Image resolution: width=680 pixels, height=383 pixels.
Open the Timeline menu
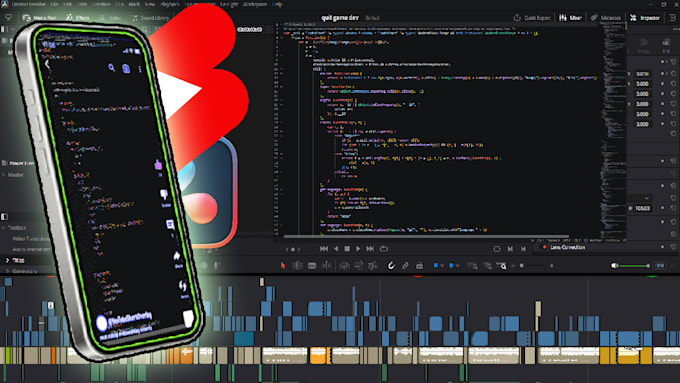[x=101, y=4]
